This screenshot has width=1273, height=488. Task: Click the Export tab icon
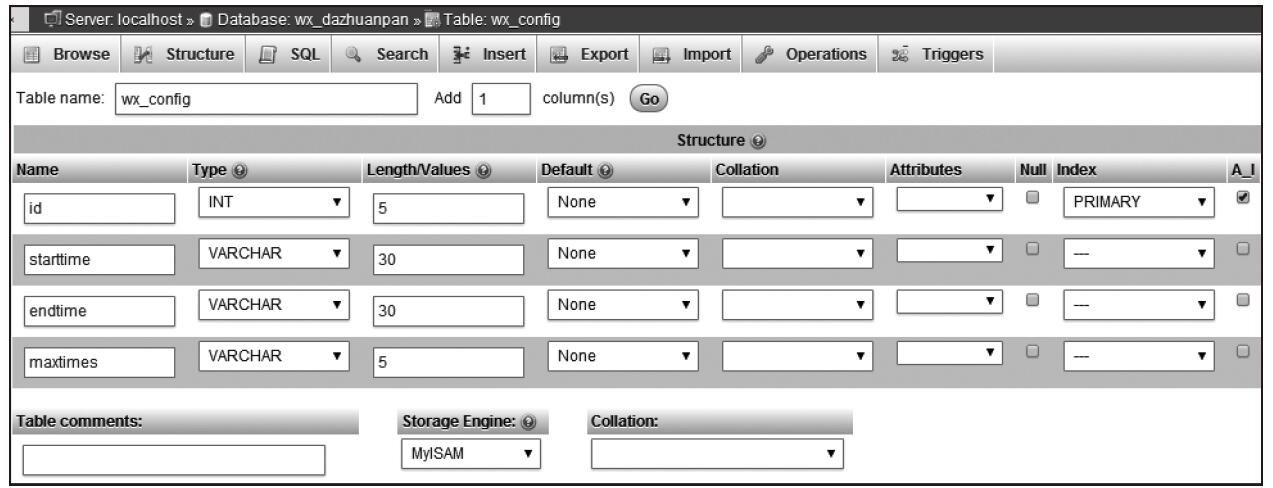558,53
